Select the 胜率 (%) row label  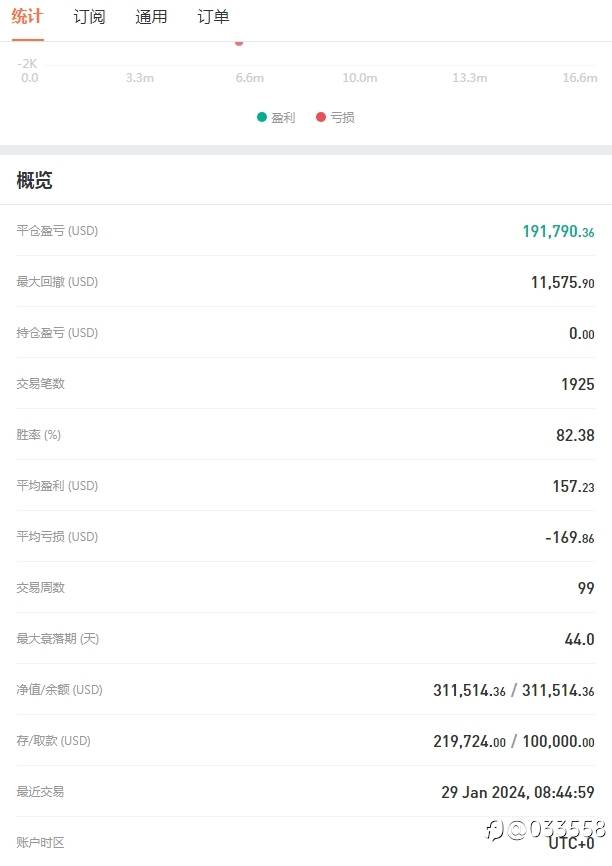39,435
